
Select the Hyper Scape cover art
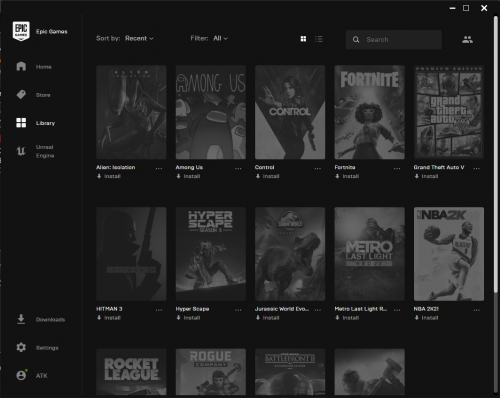click(211, 254)
